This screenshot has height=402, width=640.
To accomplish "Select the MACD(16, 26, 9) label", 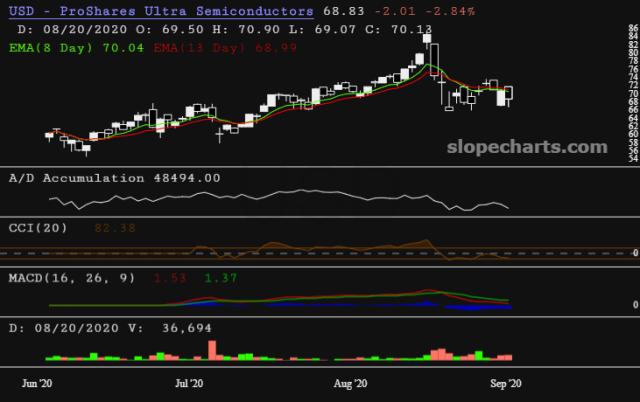I will coord(72,278).
